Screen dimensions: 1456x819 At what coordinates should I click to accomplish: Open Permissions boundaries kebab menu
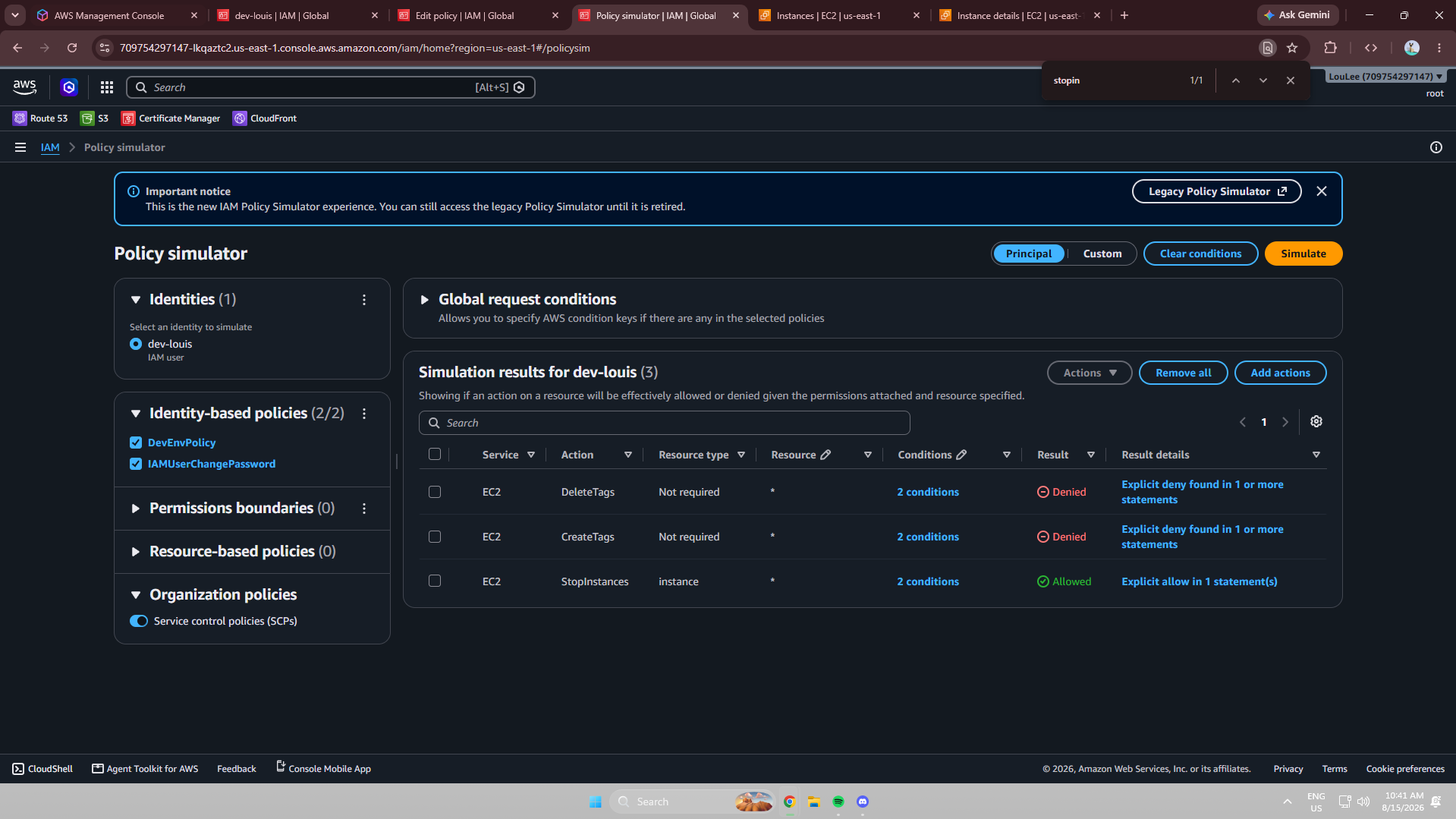(x=364, y=509)
